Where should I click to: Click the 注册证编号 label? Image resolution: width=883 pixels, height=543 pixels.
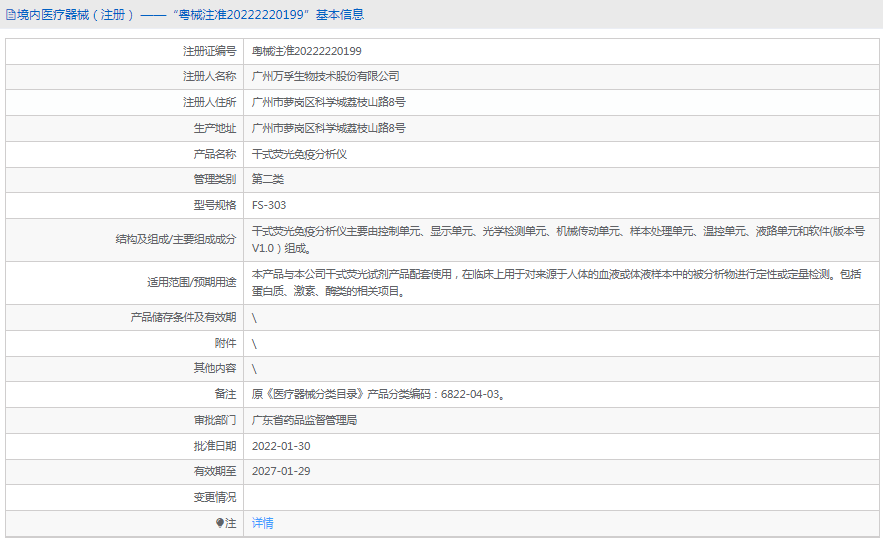coord(209,51)
